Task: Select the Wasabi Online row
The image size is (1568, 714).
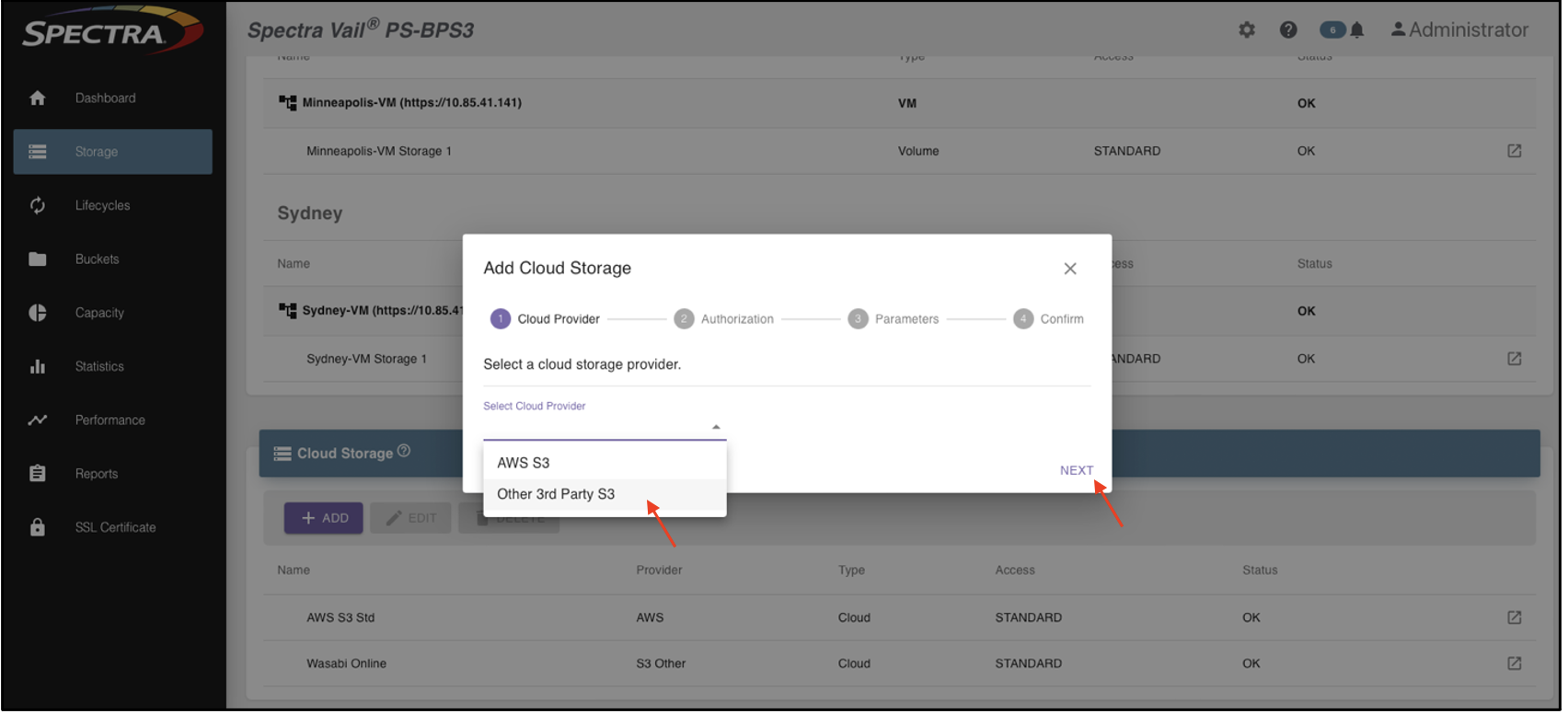Action: click(x=900, y=663)
